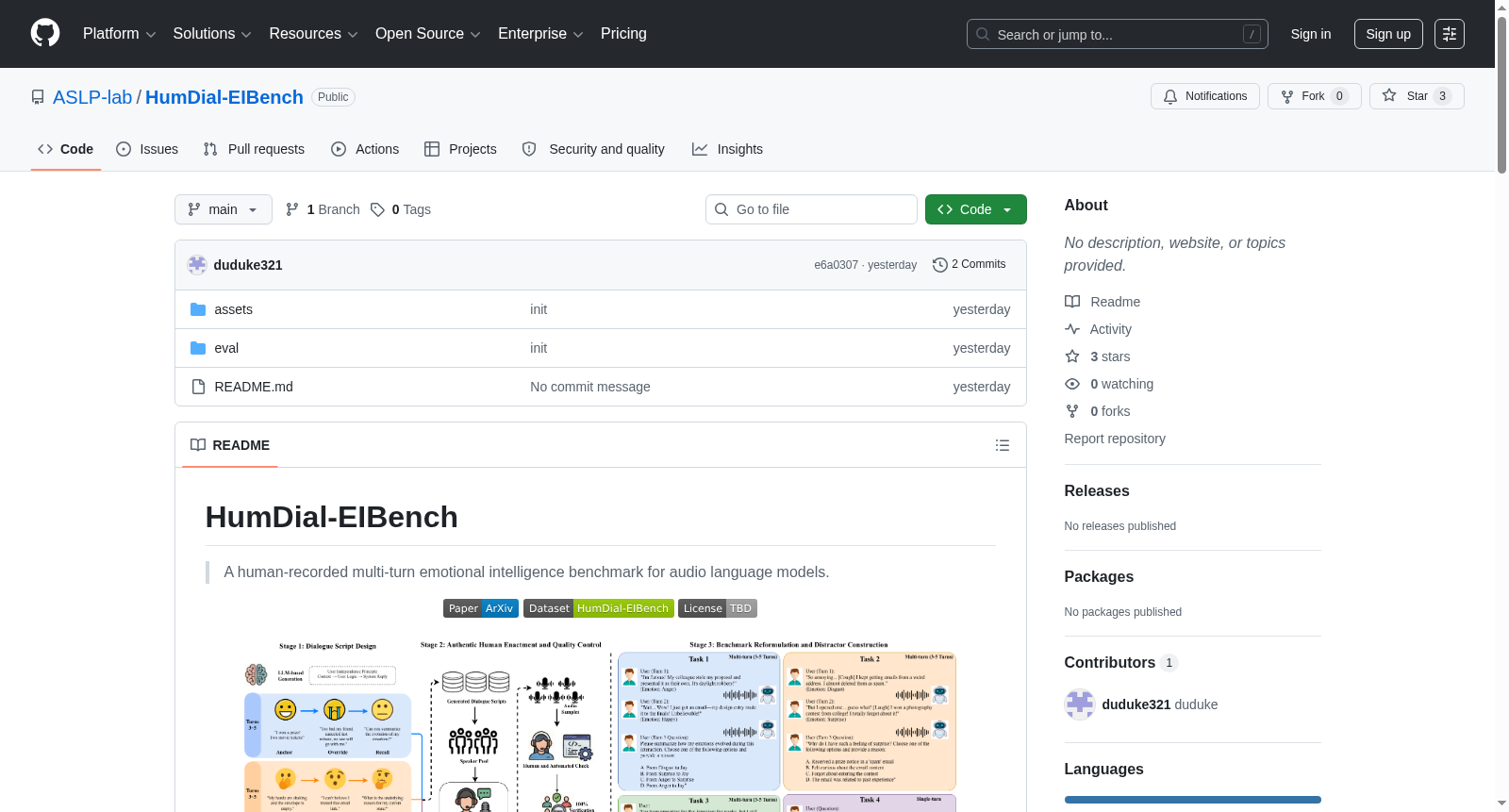Open the eval folder
Screen dimensions: 1509x812
(x=226, y=348)
